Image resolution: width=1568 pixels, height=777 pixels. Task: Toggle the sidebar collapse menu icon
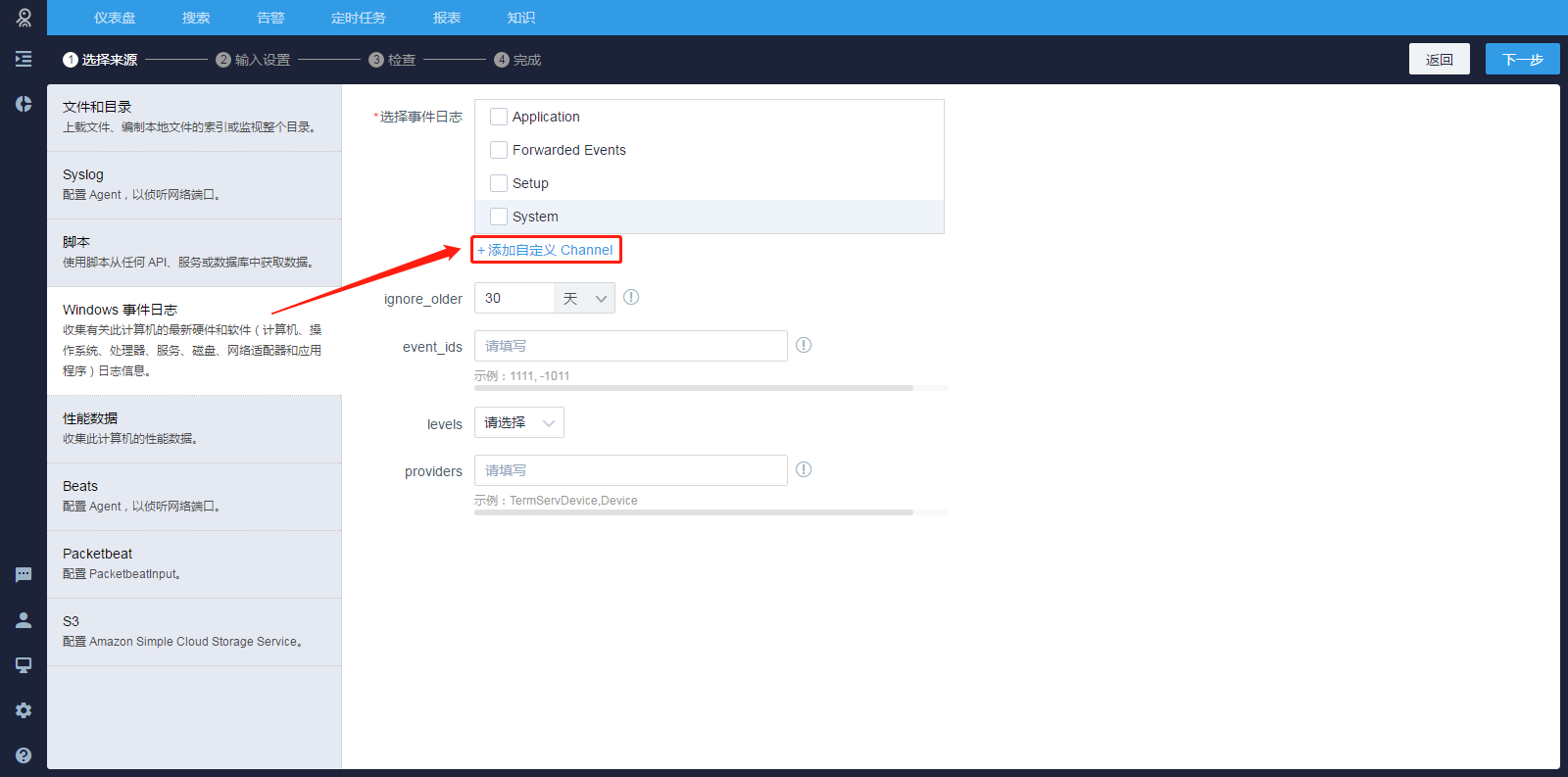pos(24,59)
